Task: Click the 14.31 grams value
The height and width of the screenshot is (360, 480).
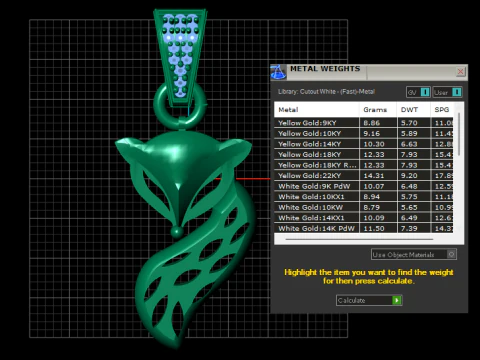Action: pos(374,176)
